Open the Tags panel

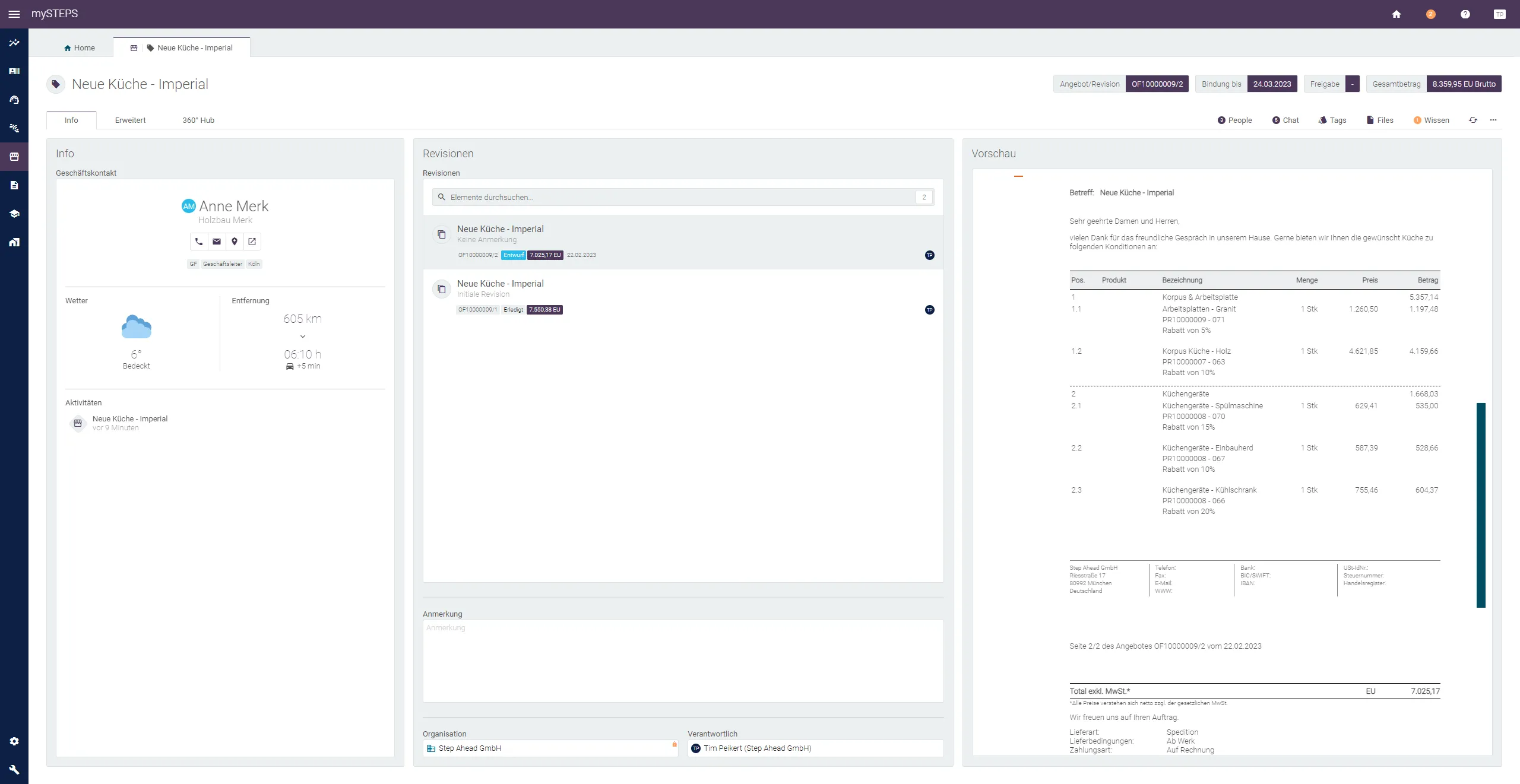point(1332,120)
